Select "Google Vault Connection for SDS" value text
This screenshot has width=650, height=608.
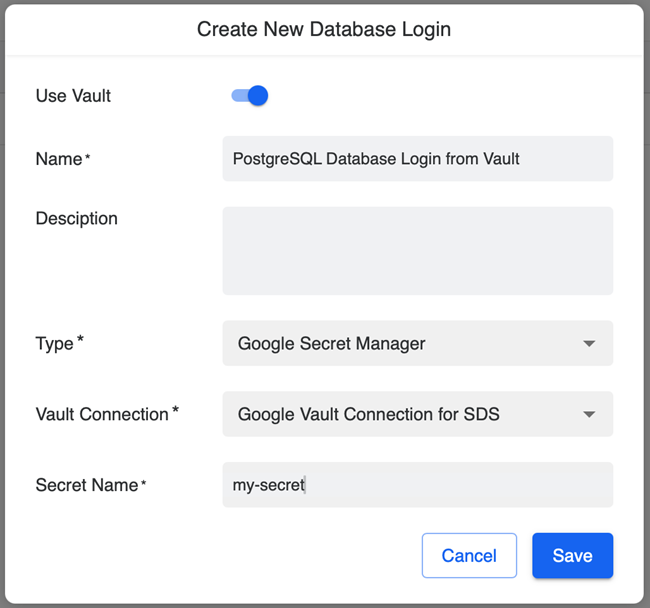click(x=368, y=414)
